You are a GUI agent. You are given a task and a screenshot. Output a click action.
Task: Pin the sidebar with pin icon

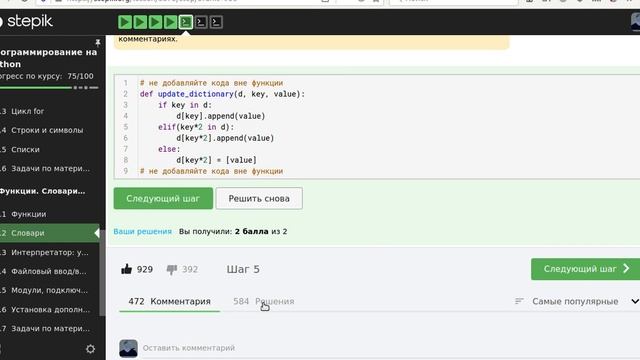tap(98, 42)
